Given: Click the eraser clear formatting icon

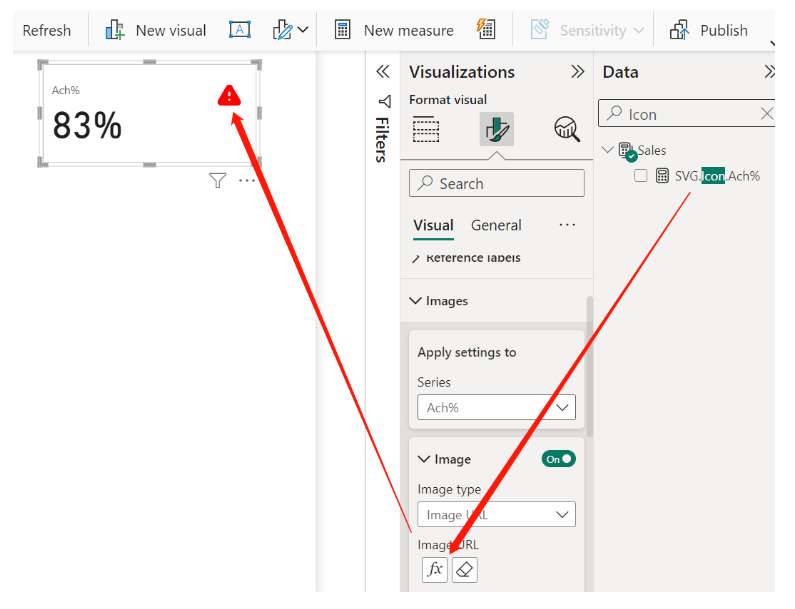Looking at the screenshot, I should click(464, 569).
